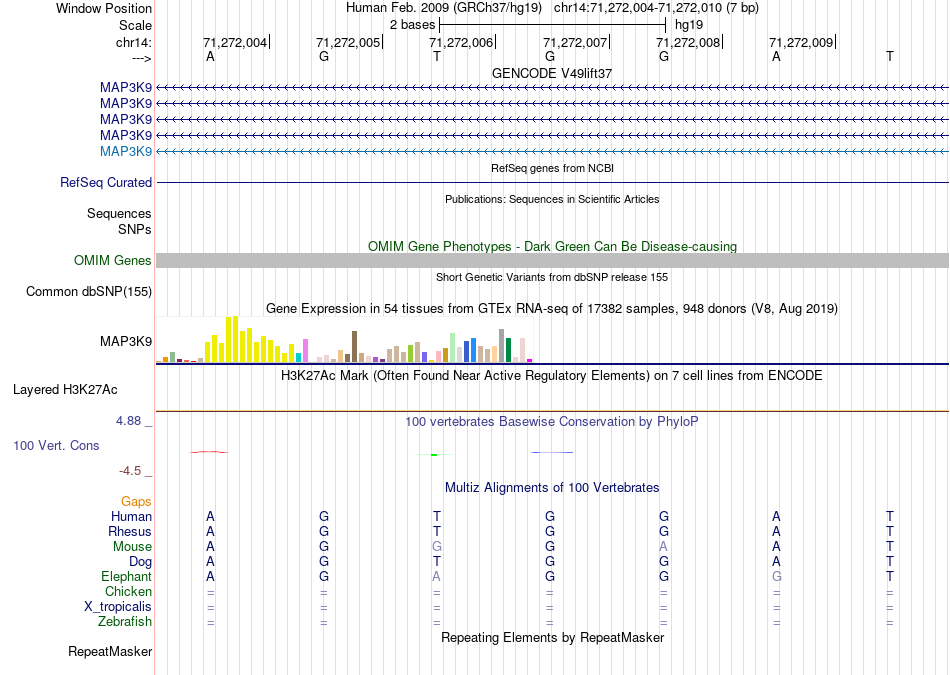Click the Sequences track label
The height and width of the screenshot is (675, 950).
[x=119, y=213]
